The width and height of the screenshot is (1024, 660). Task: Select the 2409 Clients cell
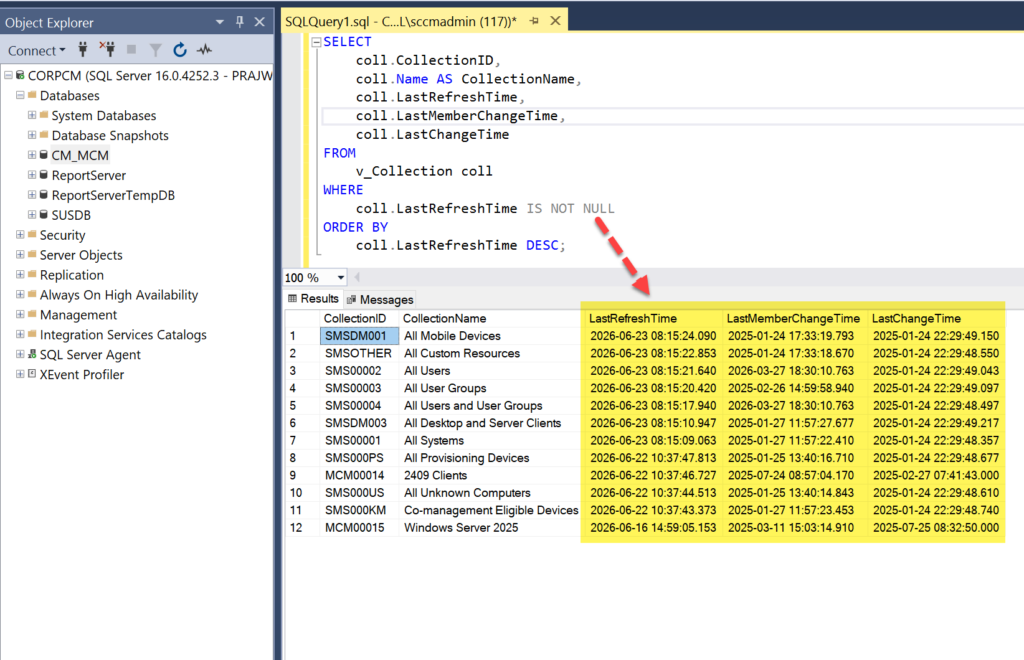(490, 475)
